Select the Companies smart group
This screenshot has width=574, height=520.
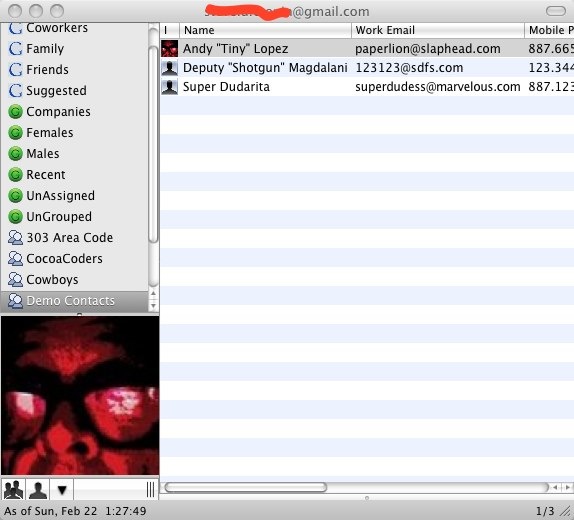(49, 112)
